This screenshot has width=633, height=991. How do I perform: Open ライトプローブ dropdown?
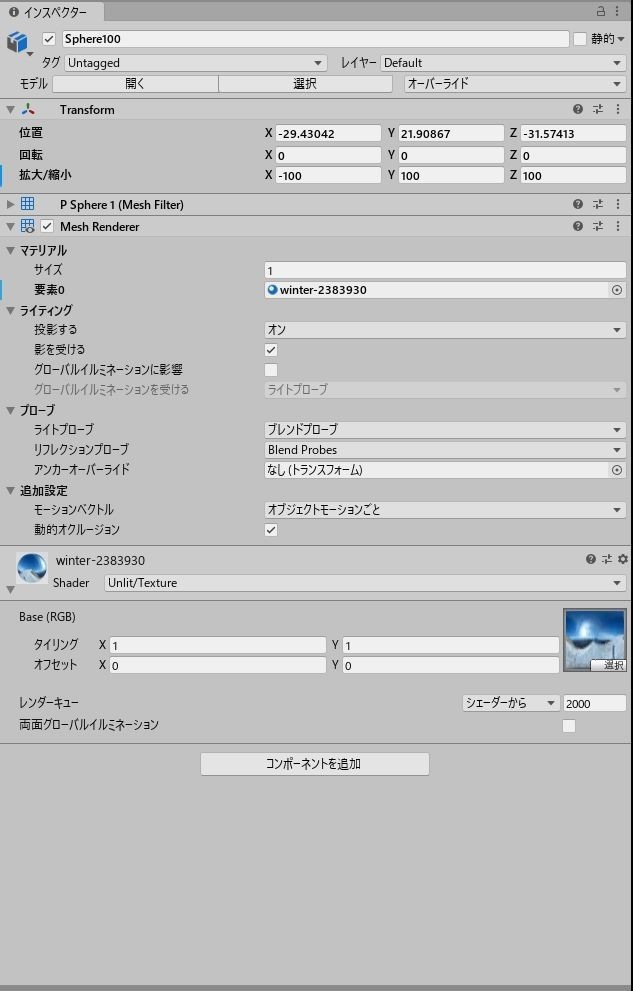(x=445, y=430)
